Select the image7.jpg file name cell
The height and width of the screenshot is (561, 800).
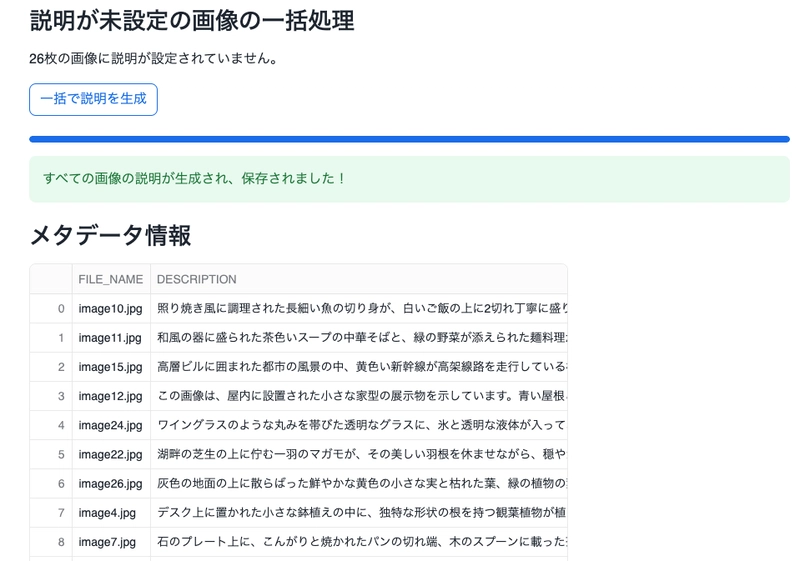(x=111, y=541)
